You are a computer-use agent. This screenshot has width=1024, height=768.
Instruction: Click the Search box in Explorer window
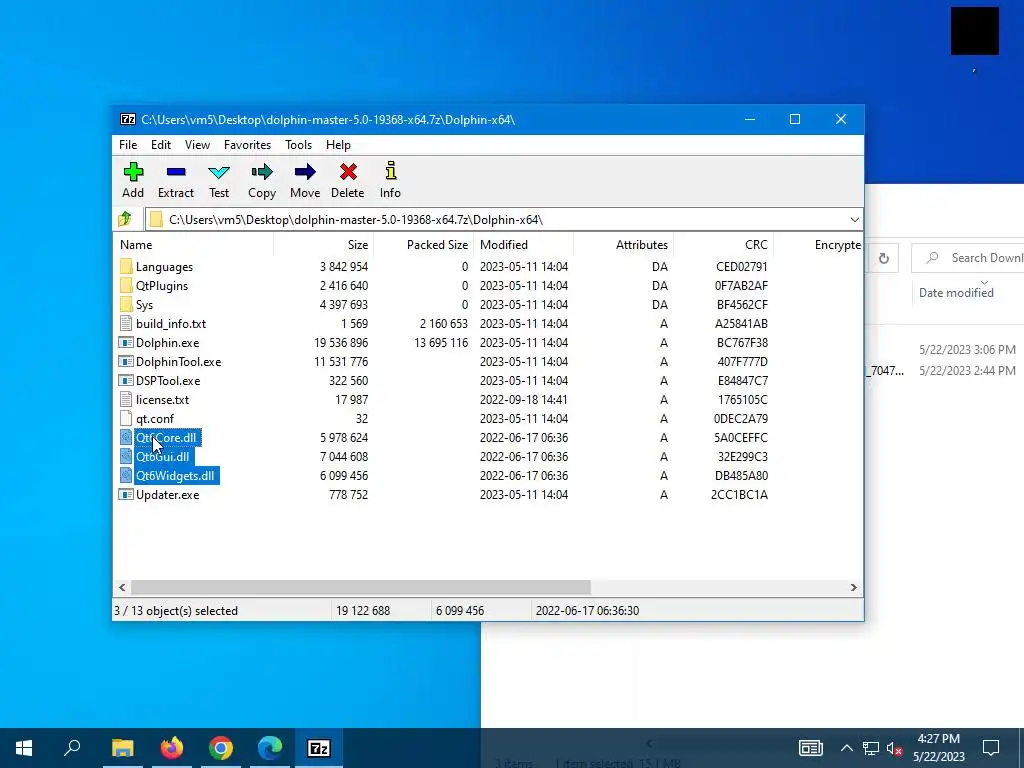tap(968, 258)
